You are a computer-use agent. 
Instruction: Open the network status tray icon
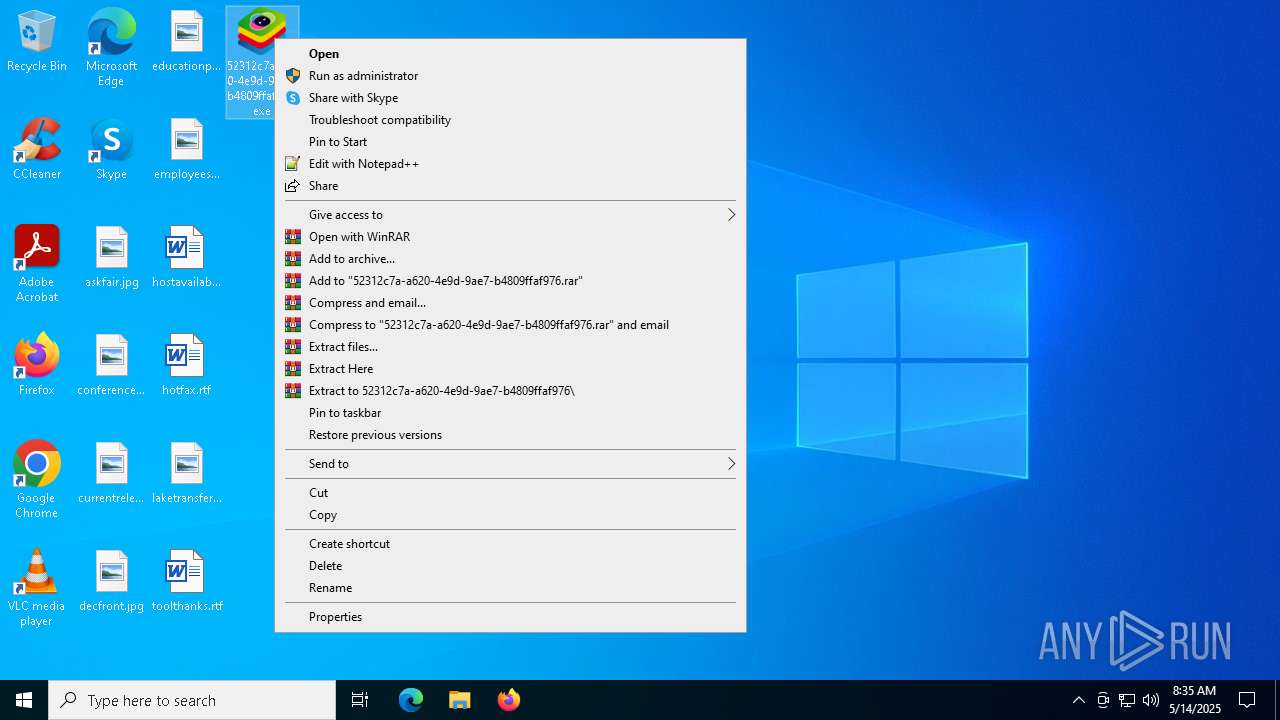pos(1127,700)
